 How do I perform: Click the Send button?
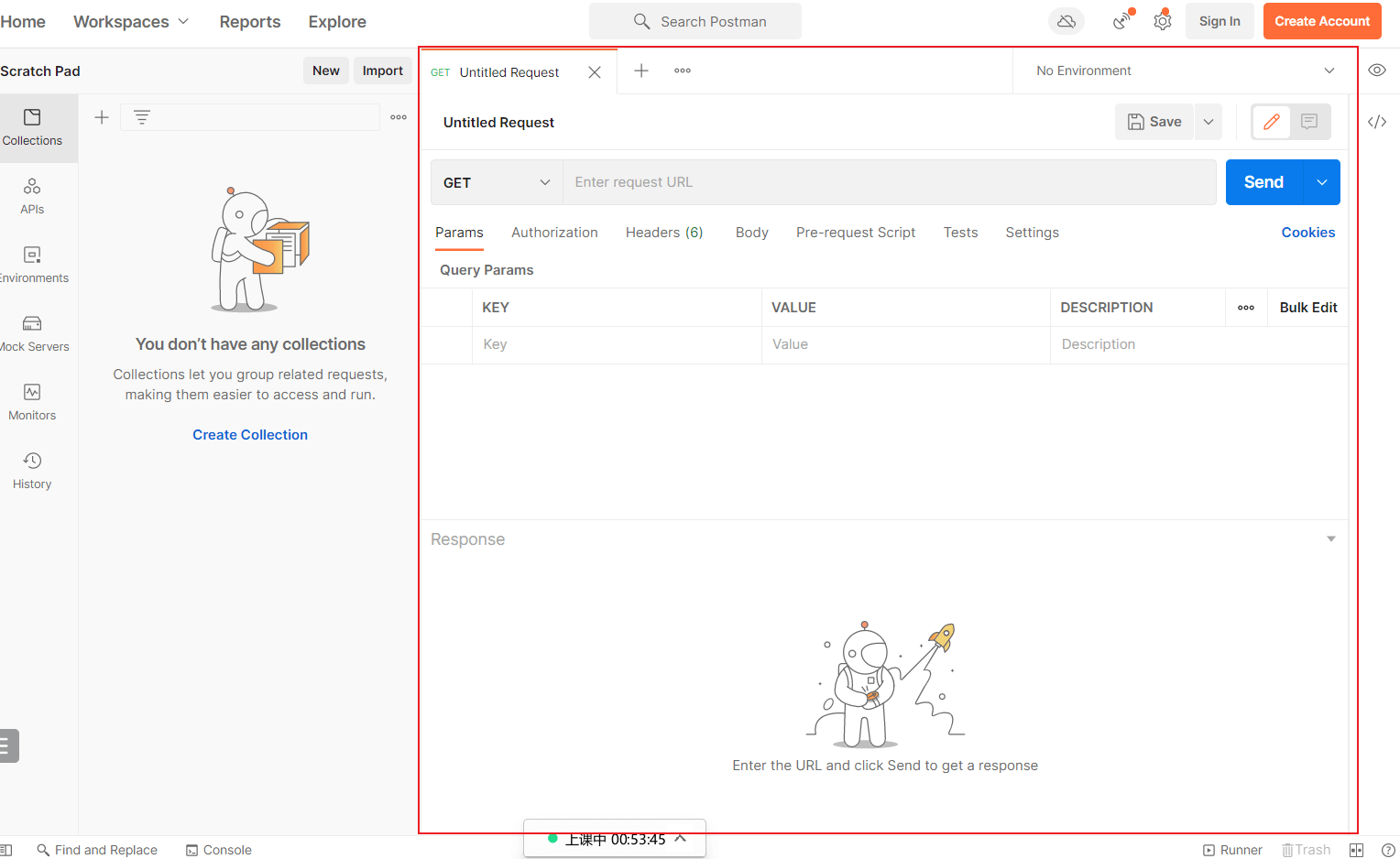[x=1263, y=182]
